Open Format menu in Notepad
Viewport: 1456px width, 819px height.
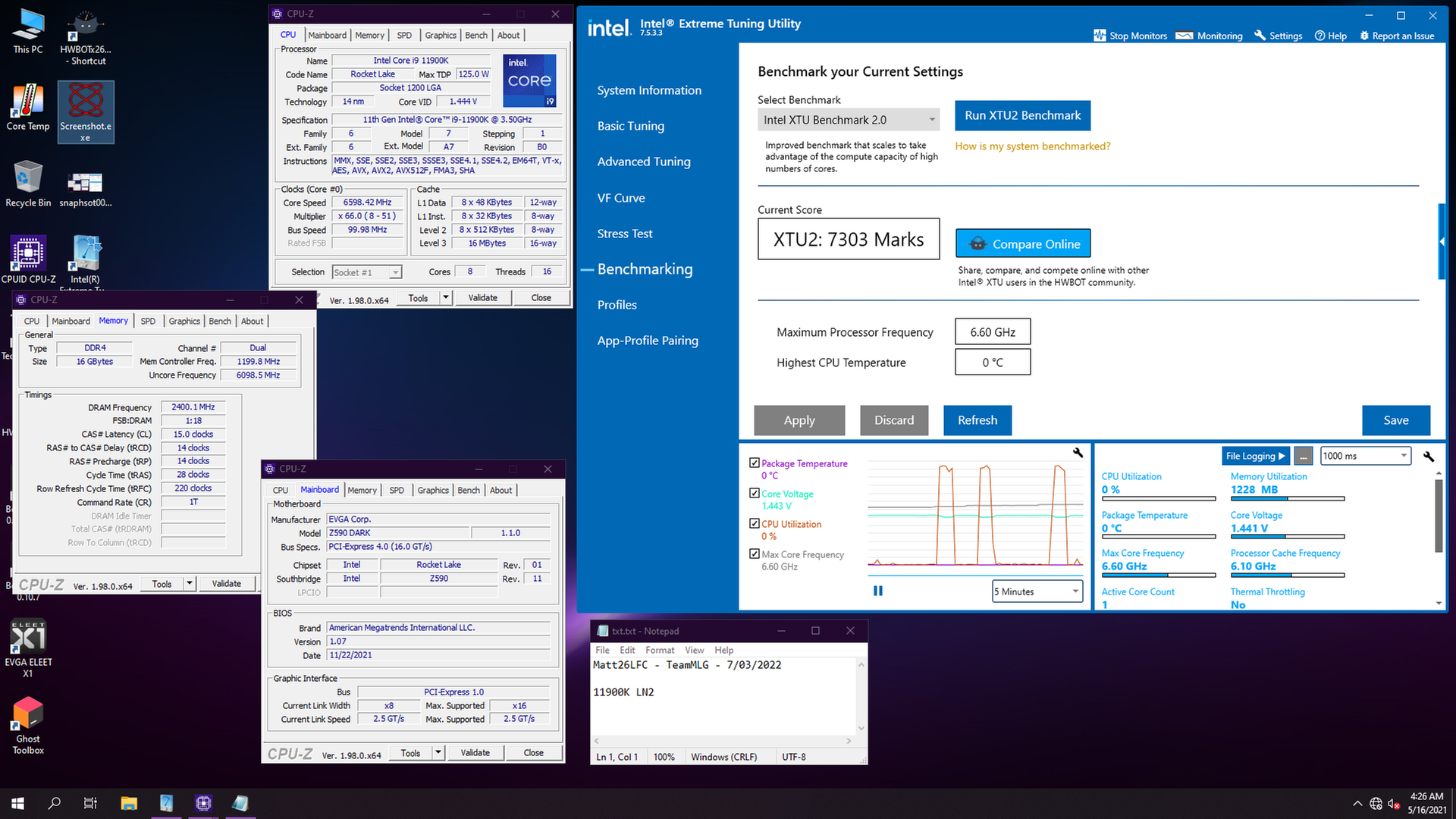(660, 650)
